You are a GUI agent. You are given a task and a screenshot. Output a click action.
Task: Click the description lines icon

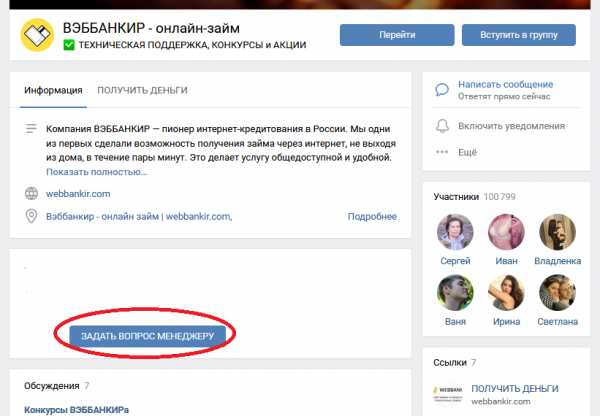(x=31, y=129)
